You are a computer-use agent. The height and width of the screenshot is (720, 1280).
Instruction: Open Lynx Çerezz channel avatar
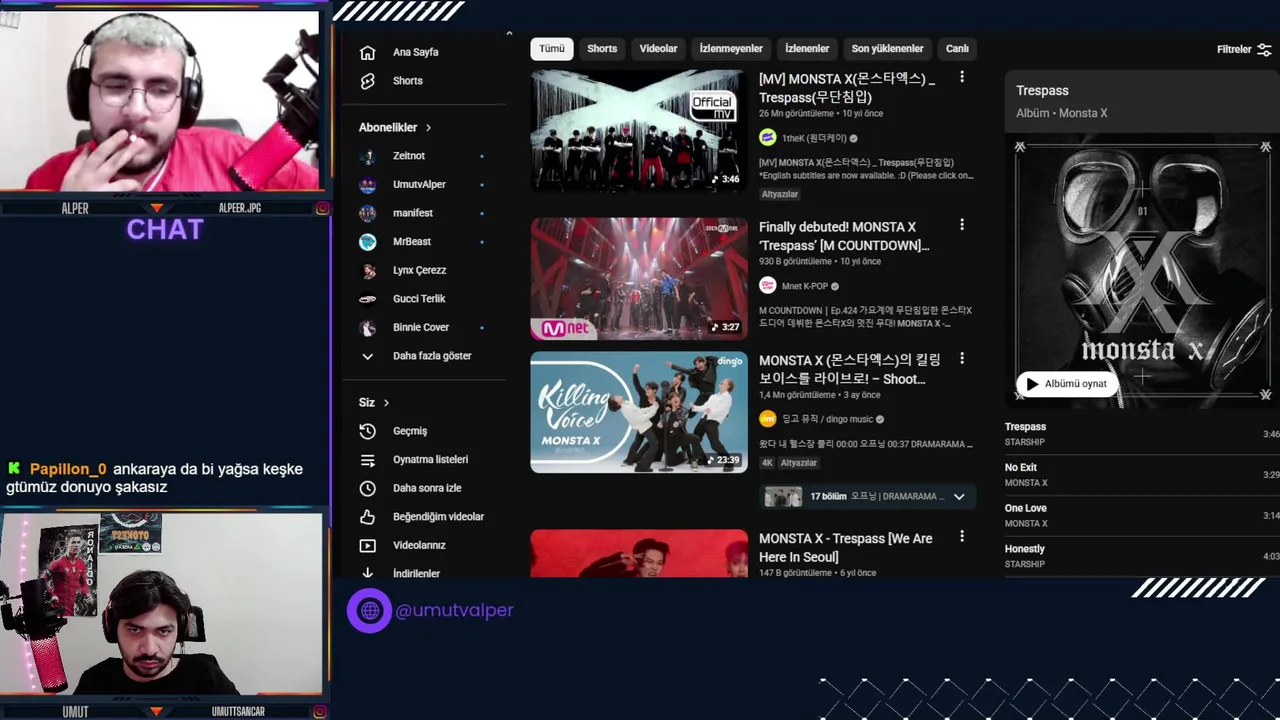368,270
